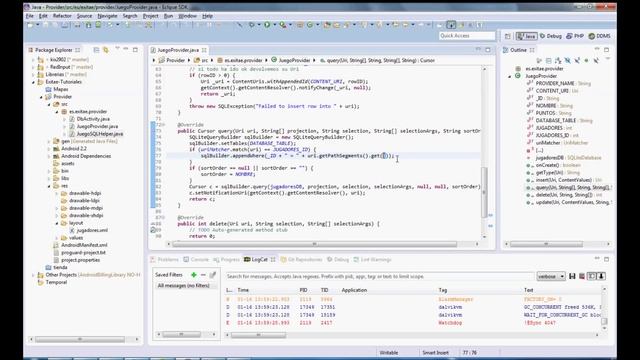Open the Window menu
The width and height of the screenshot is (640, 360).
pyautogui.click(x=188, y=16)
